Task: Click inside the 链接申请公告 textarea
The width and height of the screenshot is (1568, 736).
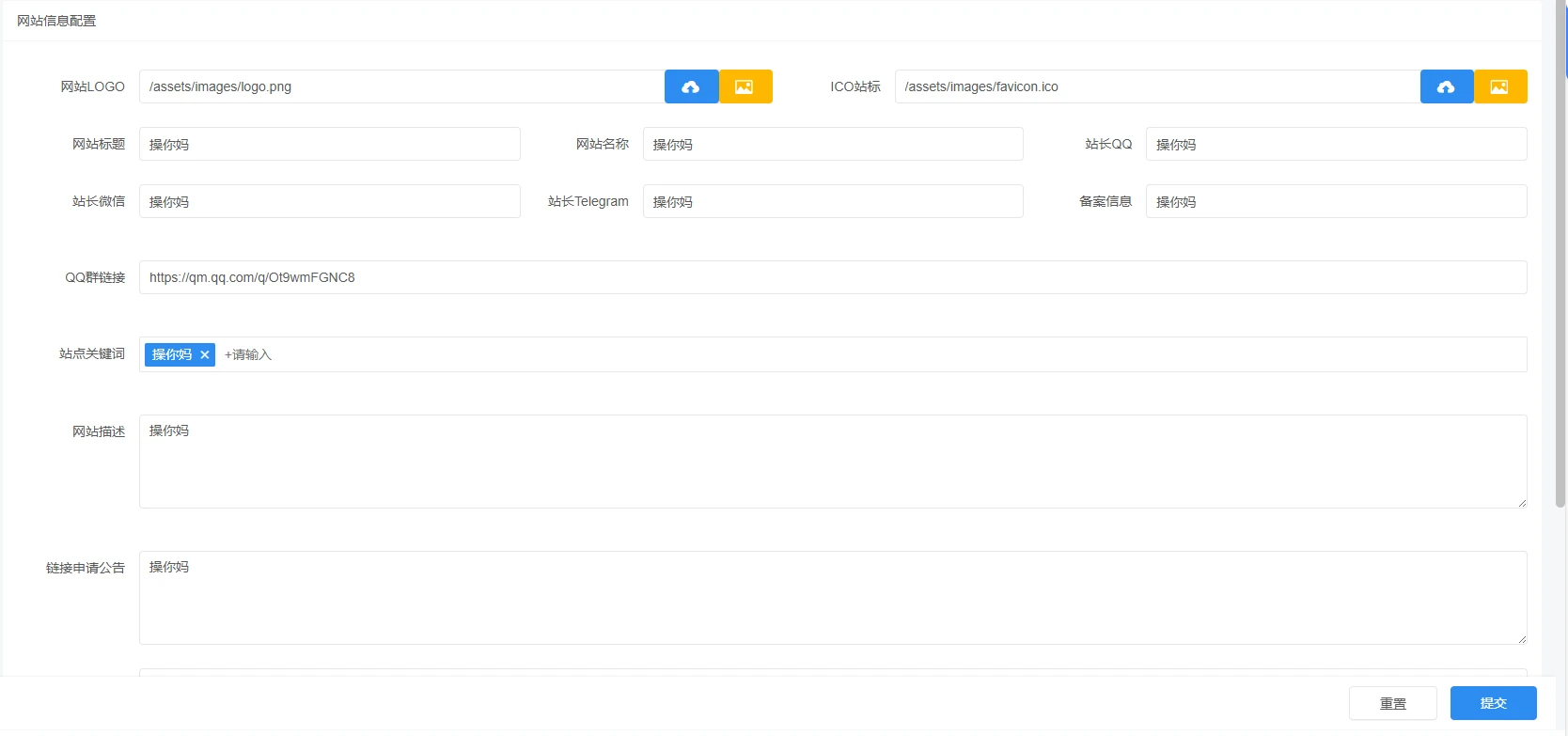Action: pos(832,598)
